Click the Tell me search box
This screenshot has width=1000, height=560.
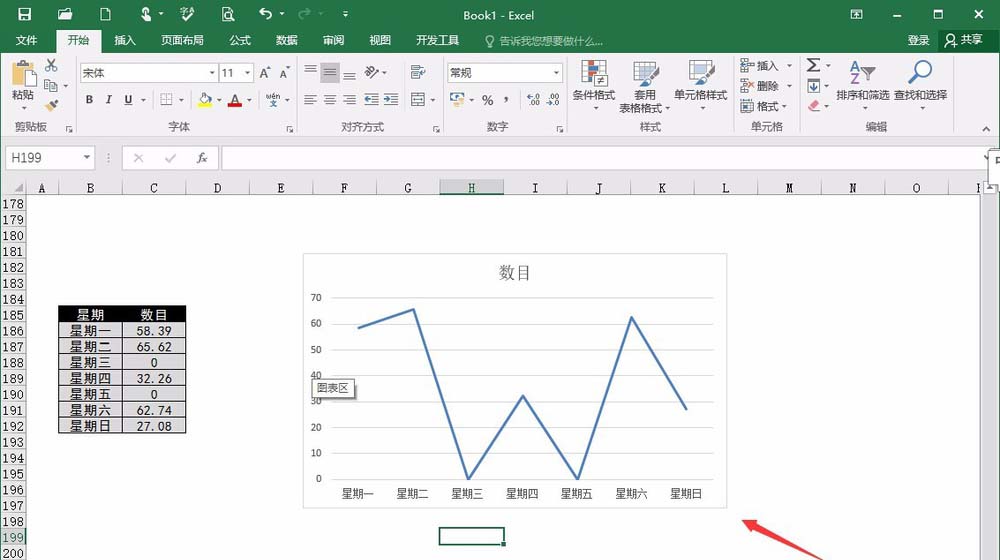click(544, 41)
